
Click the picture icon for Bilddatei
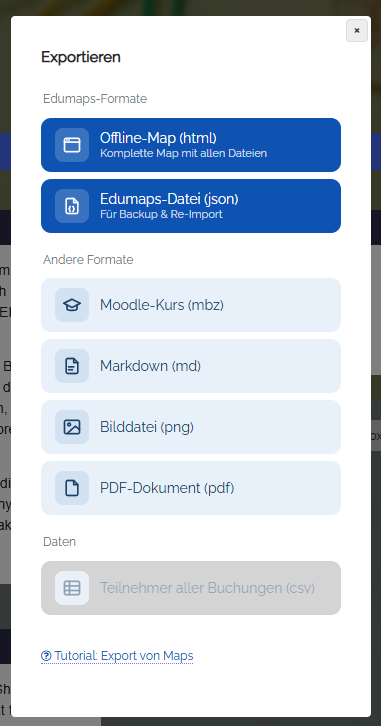tap(72, 427)
